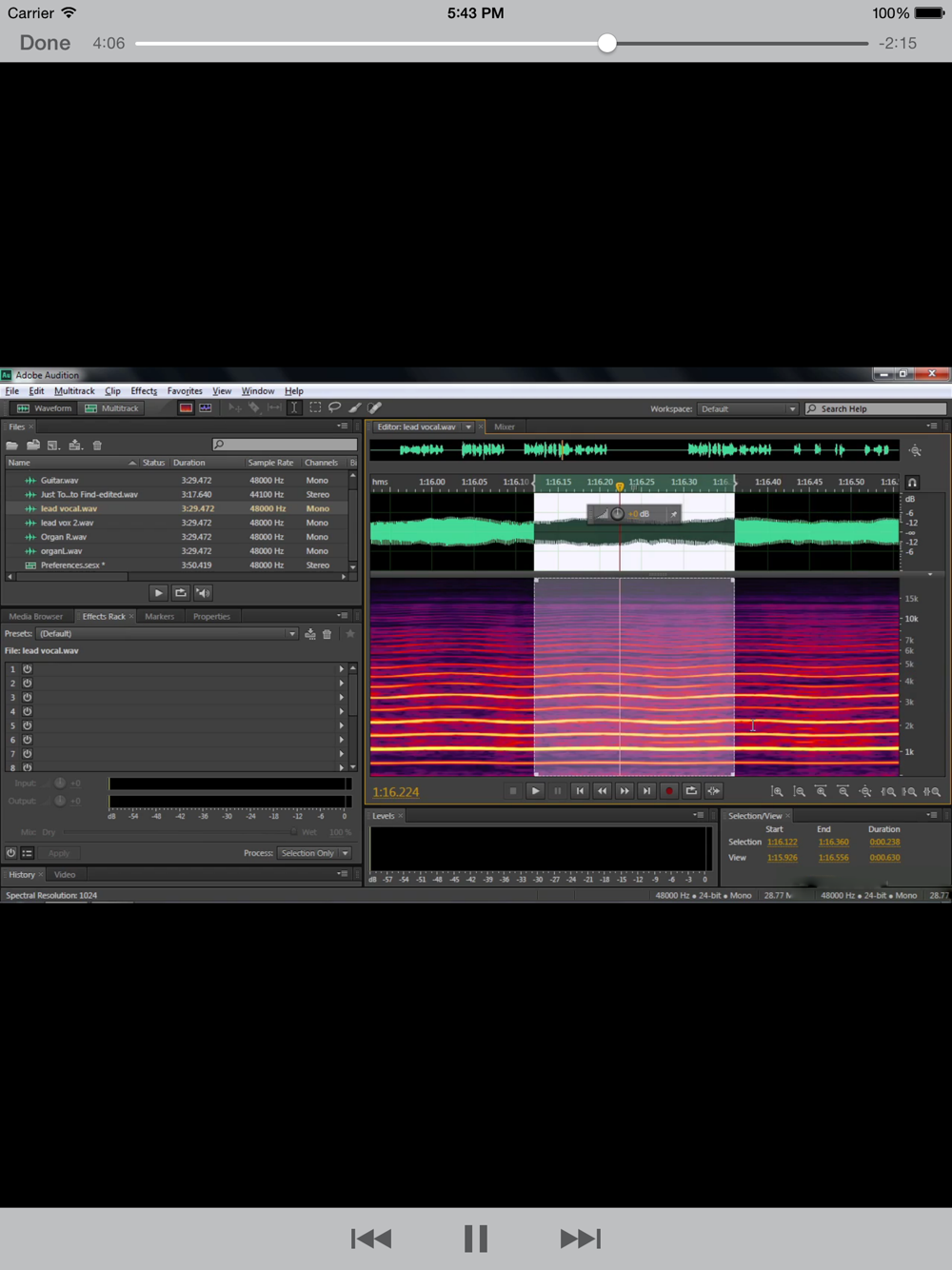Click the transport Stop button
The image size is (952, 1270).
click(x=513, y=791)
